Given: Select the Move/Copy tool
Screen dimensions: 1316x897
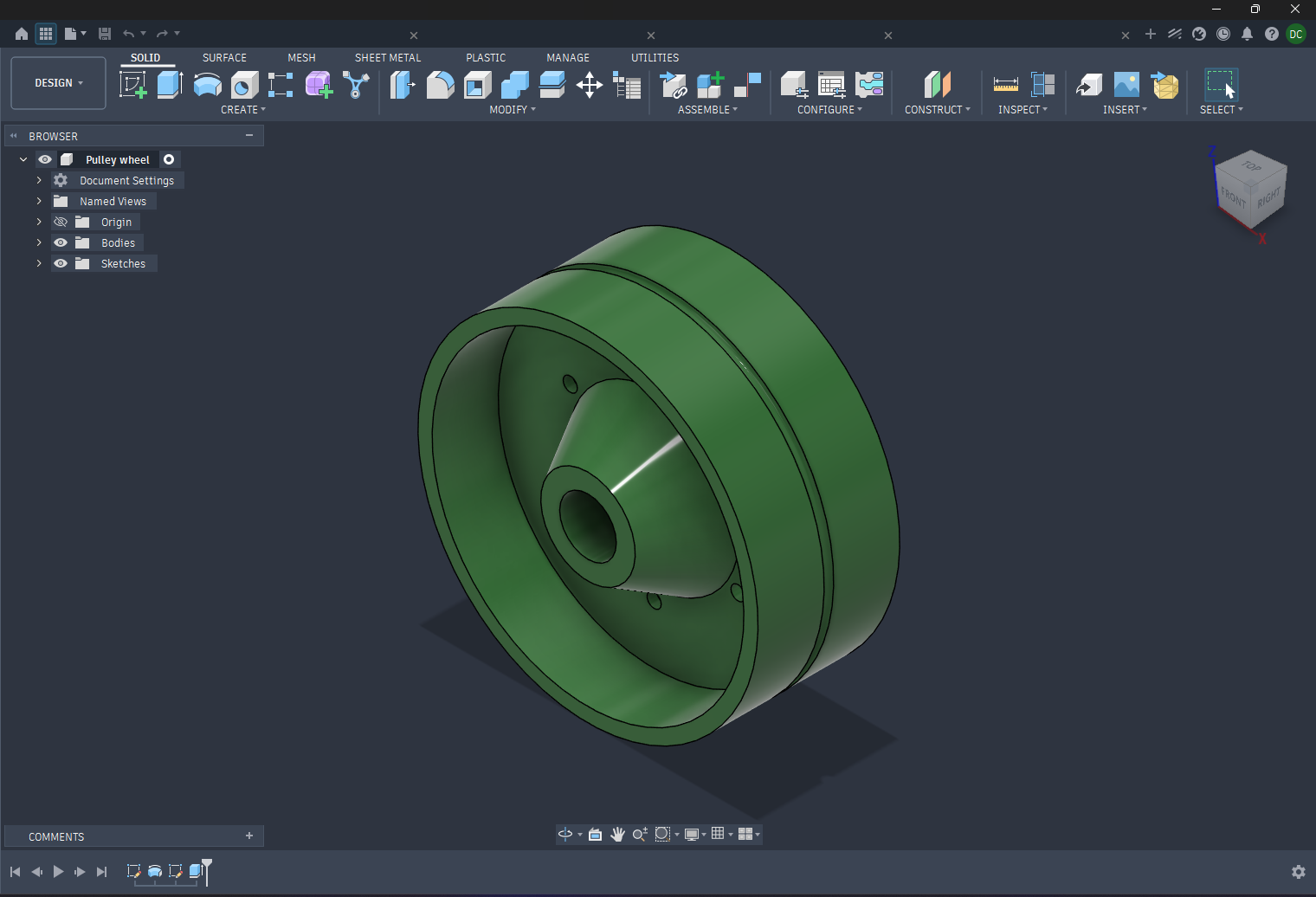Looking at the screenshot, I should [590, 85].
